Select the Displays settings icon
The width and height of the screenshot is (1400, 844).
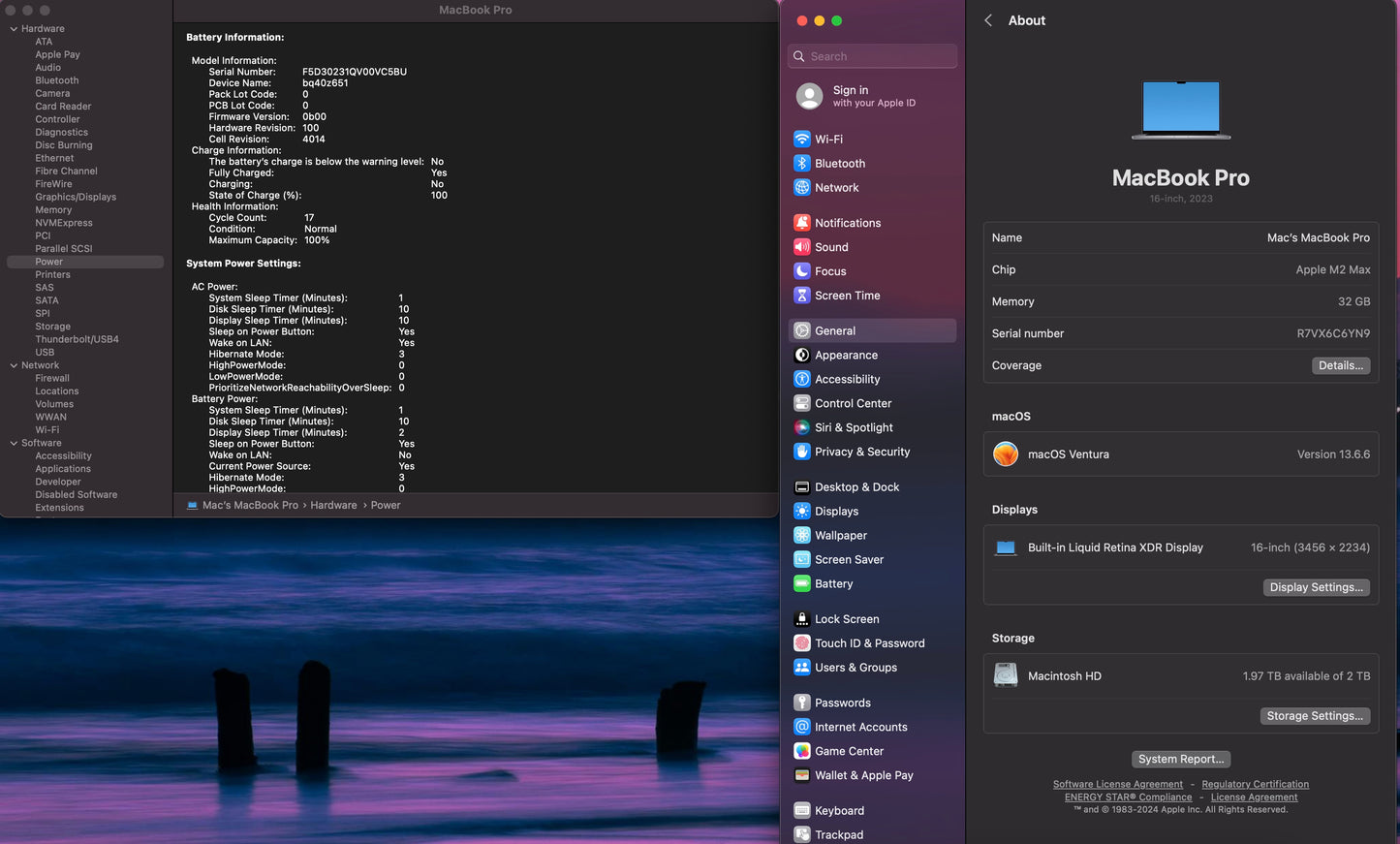802,511
